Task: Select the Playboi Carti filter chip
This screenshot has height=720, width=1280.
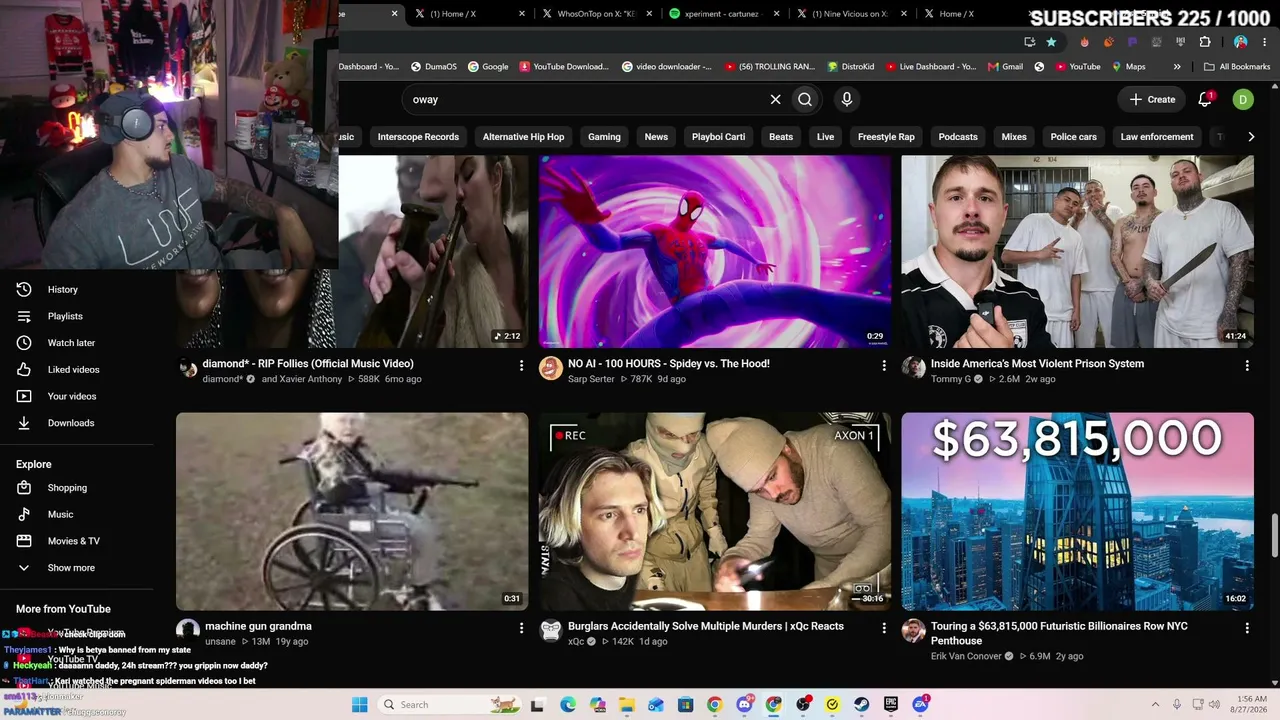Action: click(x=718, y=137)
